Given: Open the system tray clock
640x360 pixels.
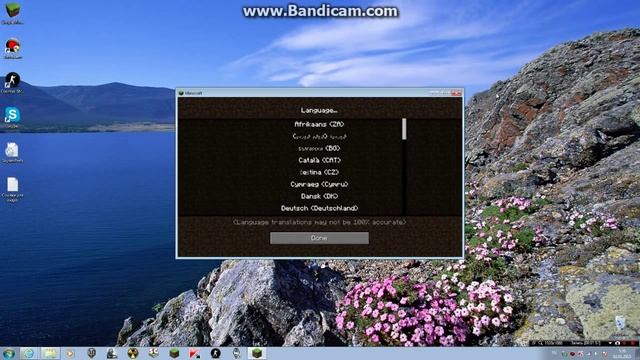Looking at the screenshot, I should tap(622, 353).
